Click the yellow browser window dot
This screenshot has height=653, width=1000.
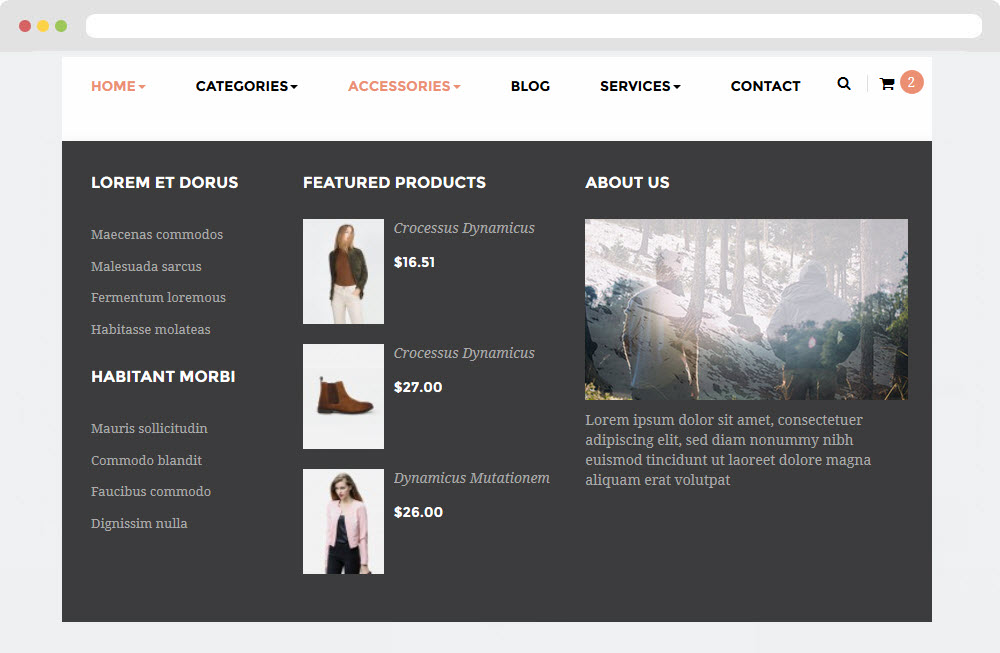tap(43, 26)
